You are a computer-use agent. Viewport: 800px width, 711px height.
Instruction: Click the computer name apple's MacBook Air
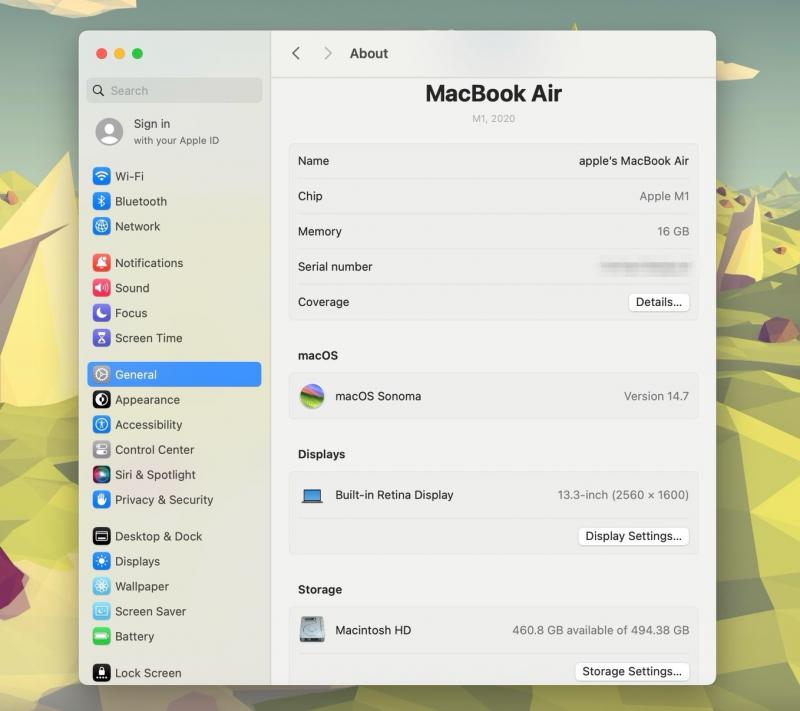pos(634,161)
